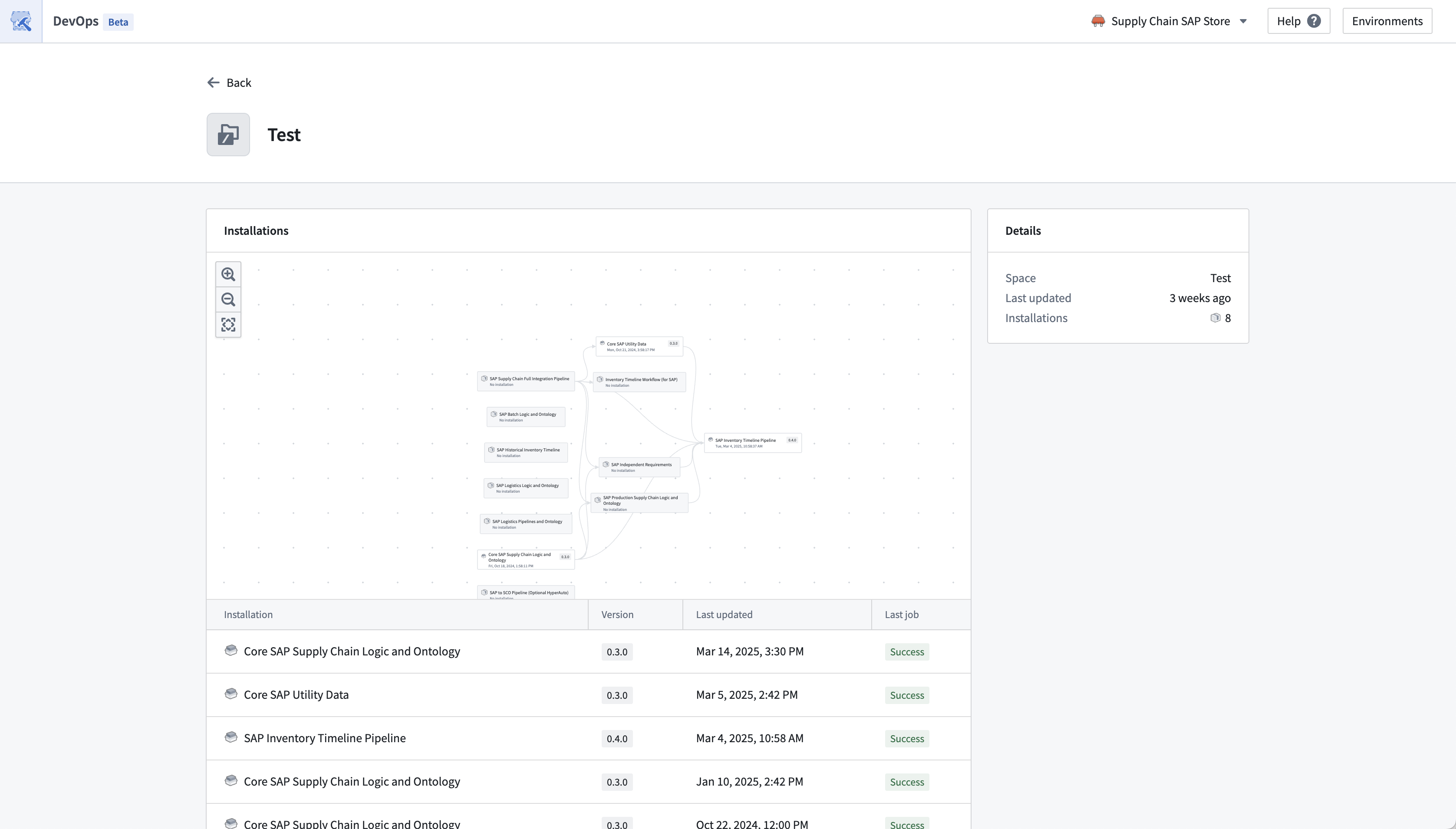Image resolution: width=1456 pixels, height=829 pixels.
Task: Select the SAP Inventory Timeline Pipeline graph node
Action: pyautogui.click(x=752, y=442)
